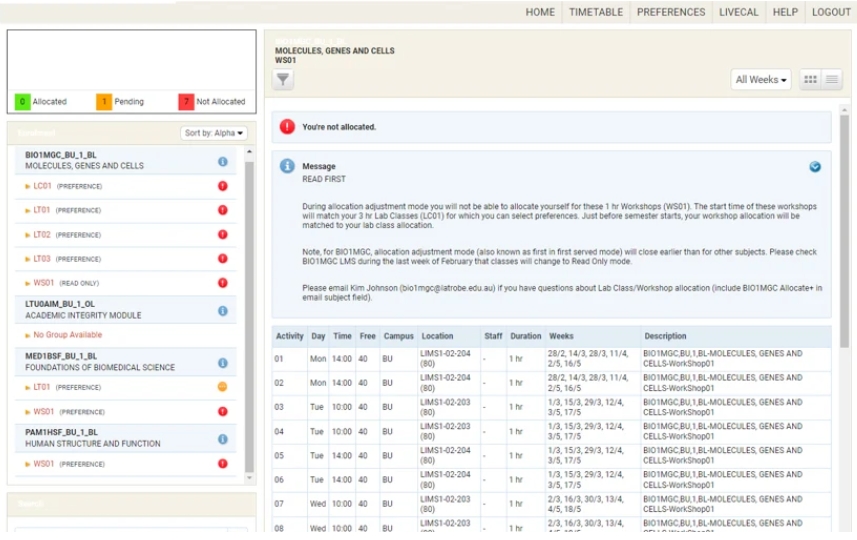The width and height of the screenshot is (857, 540).
Task: Go to HOME in top navigation
Action: 540,12
